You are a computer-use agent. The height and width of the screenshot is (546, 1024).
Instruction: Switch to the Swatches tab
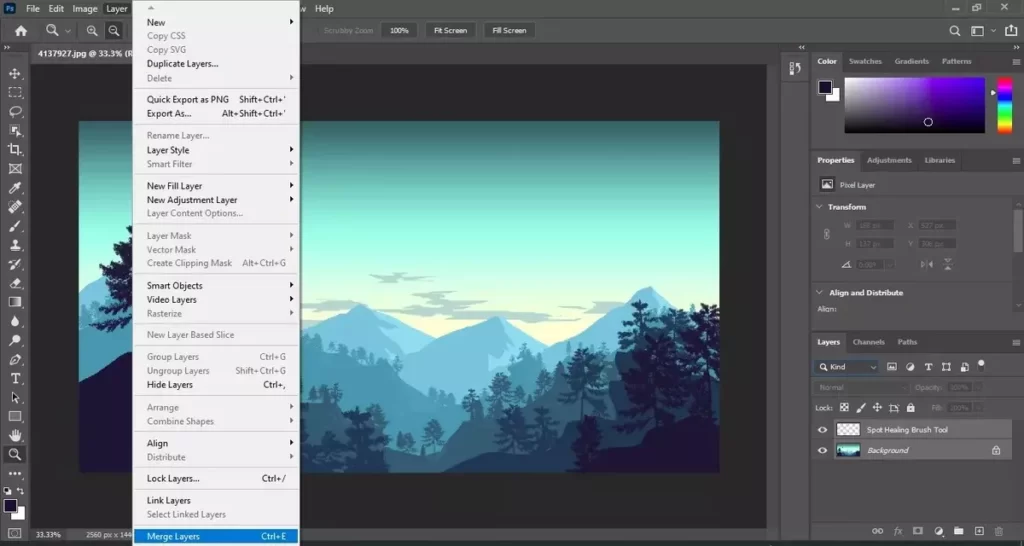click(x=865, y=61)
